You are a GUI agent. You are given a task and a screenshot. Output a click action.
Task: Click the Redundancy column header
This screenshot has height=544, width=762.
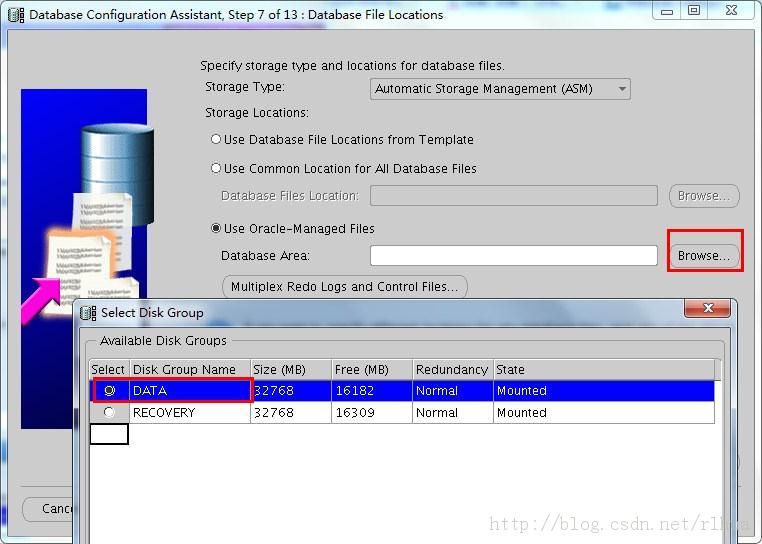click(452, 370)
